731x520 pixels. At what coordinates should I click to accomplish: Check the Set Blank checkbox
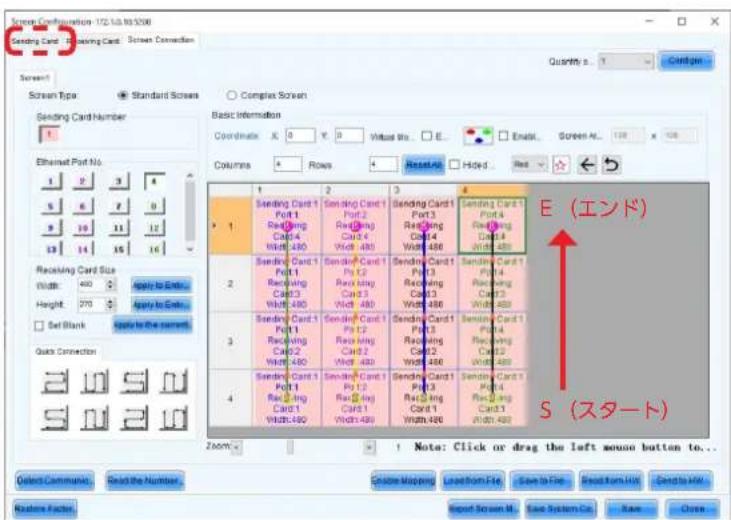pyautogui.click(x=40, y=326)
